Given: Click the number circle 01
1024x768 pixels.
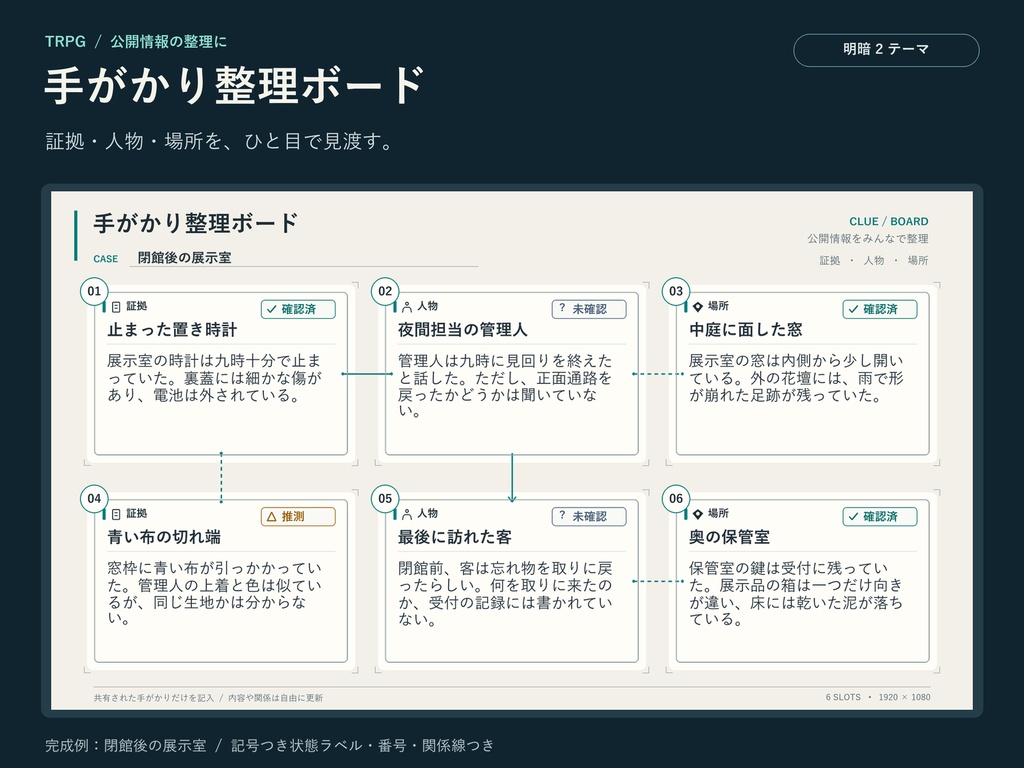Looking at the screenshot, I should pos(94,291).
